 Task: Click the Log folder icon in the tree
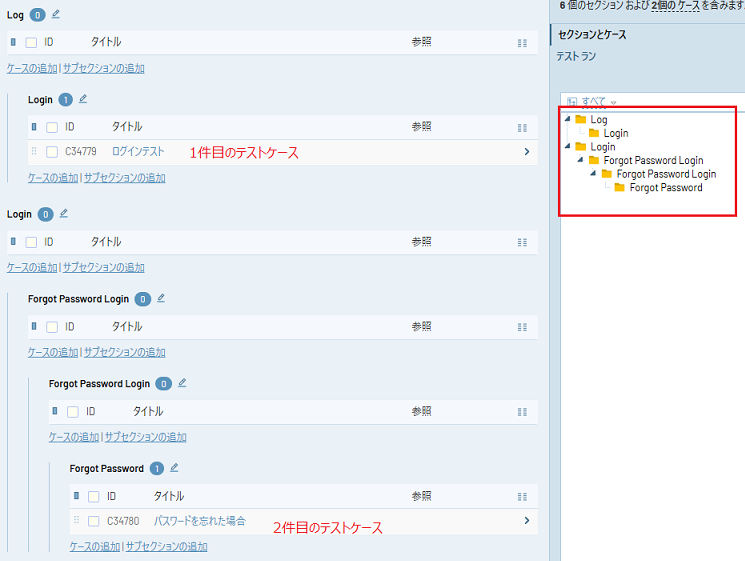pos(581,120)
